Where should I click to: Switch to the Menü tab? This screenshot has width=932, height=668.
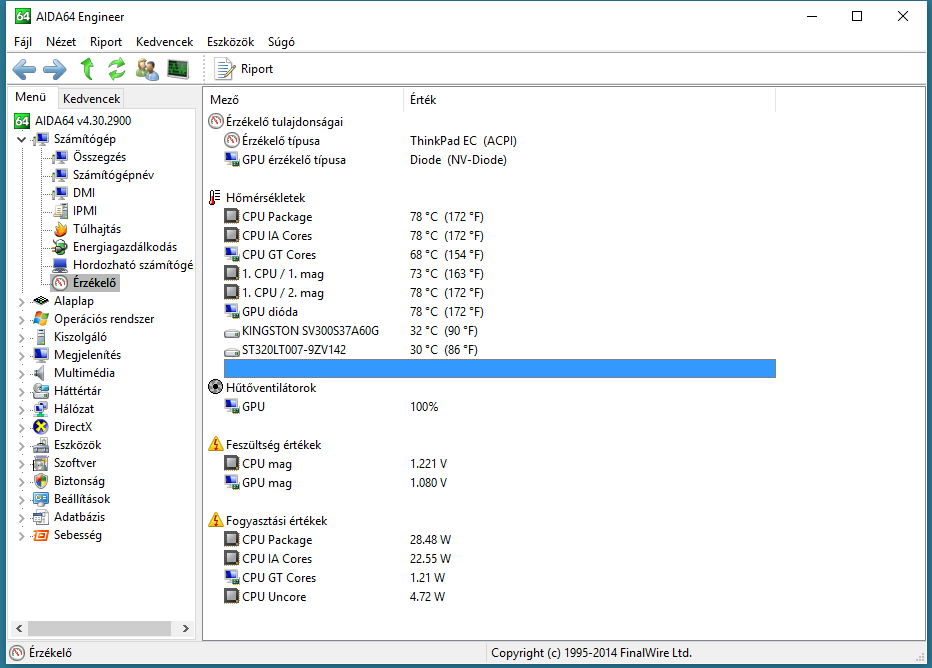coord(31,97)
